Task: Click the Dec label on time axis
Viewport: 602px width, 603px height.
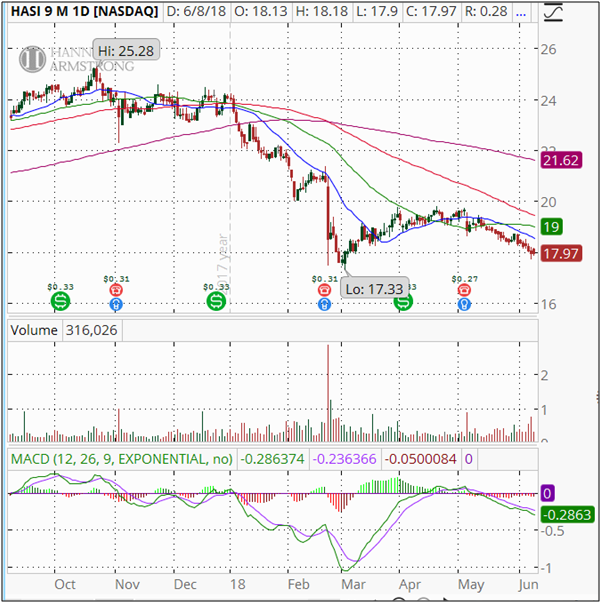Action: point(185,585)
